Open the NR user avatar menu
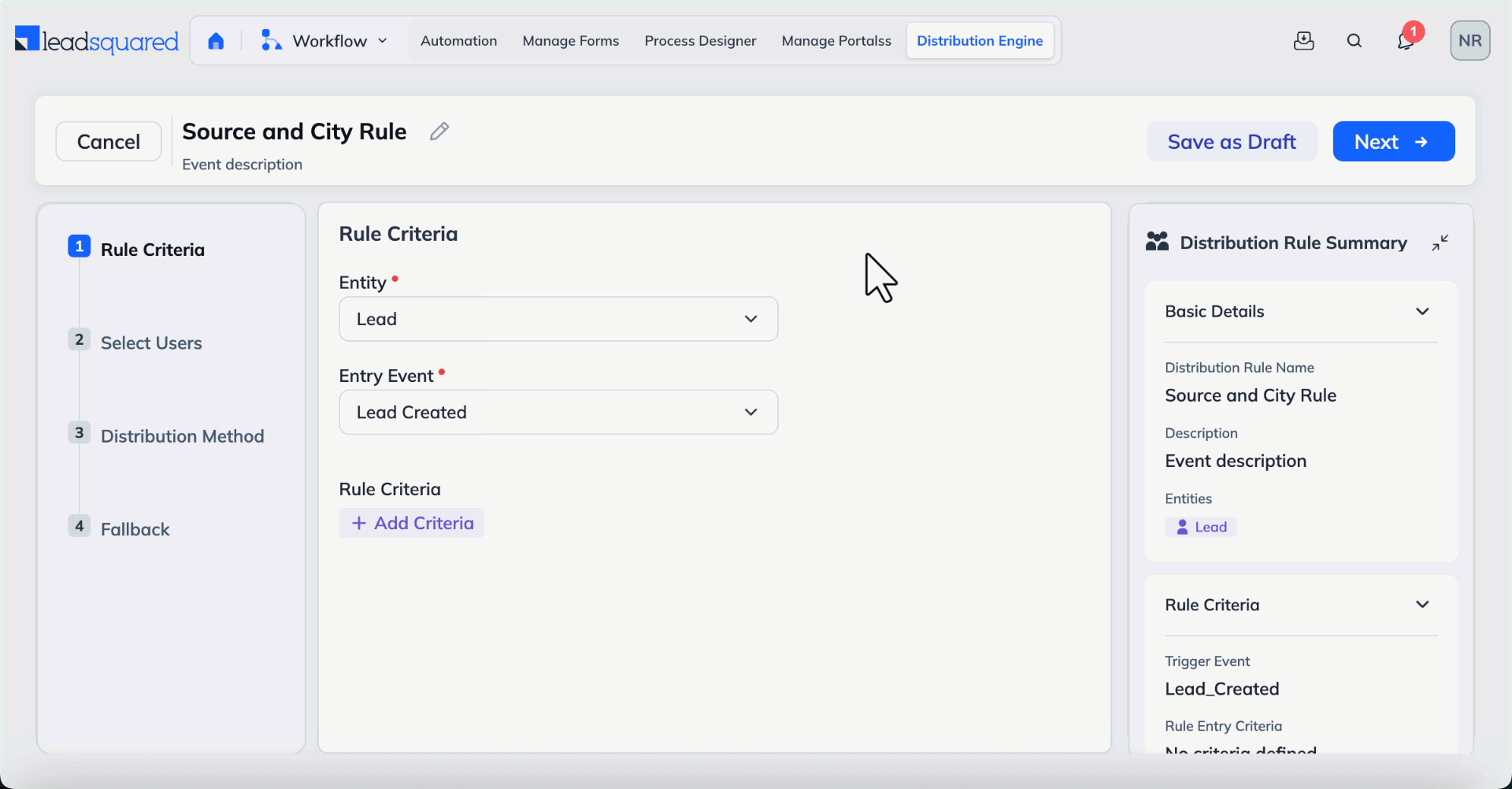The image size is (1512, 789). pyautogui.click(x=1470, y=40)
